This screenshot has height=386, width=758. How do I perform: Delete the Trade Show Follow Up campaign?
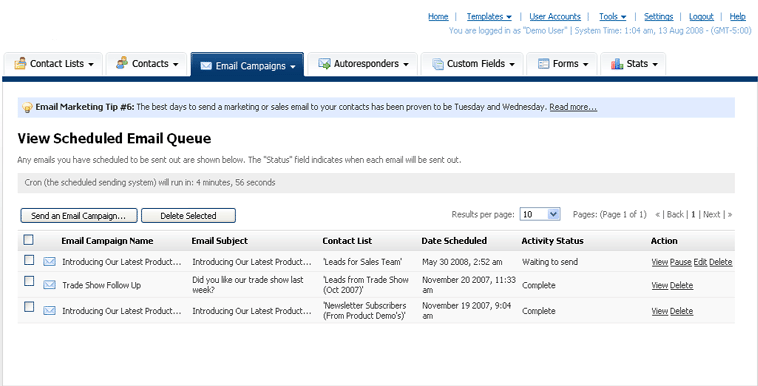click(x=682, y=285)
